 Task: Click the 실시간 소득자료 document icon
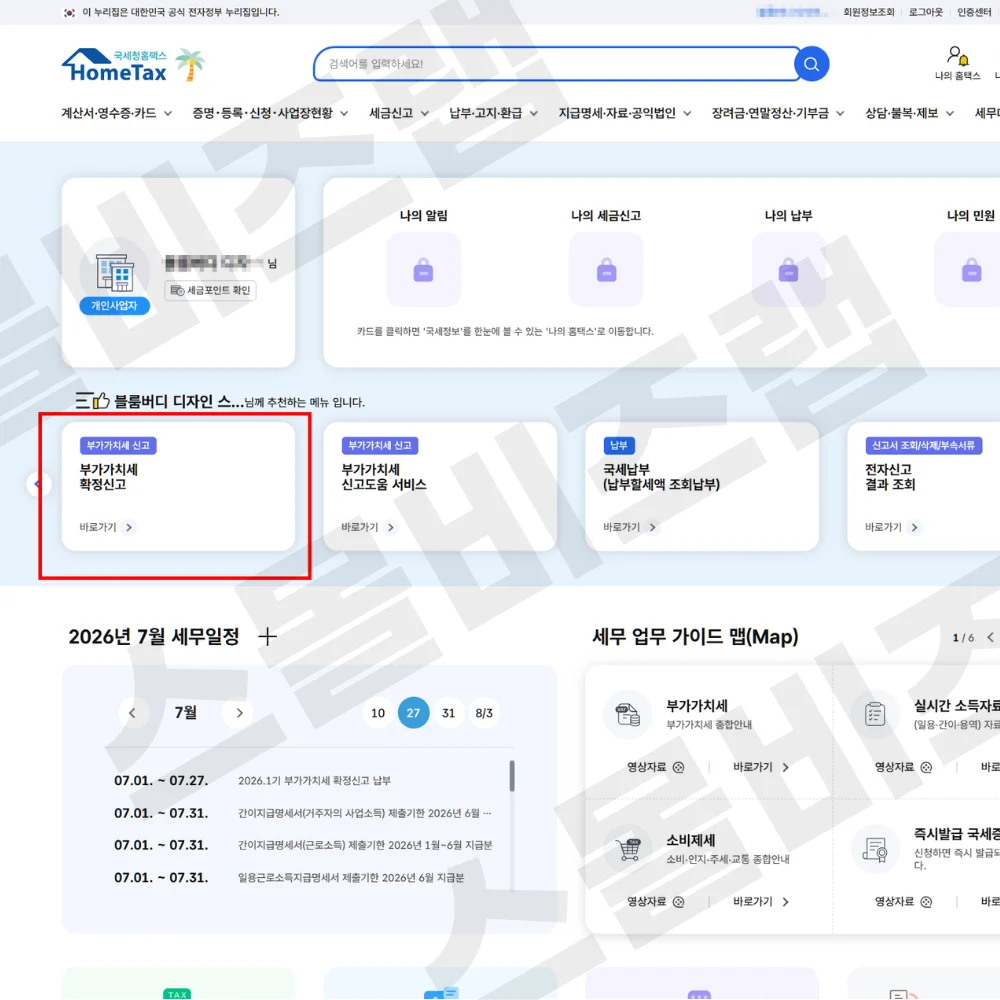[x=875, y=714]
